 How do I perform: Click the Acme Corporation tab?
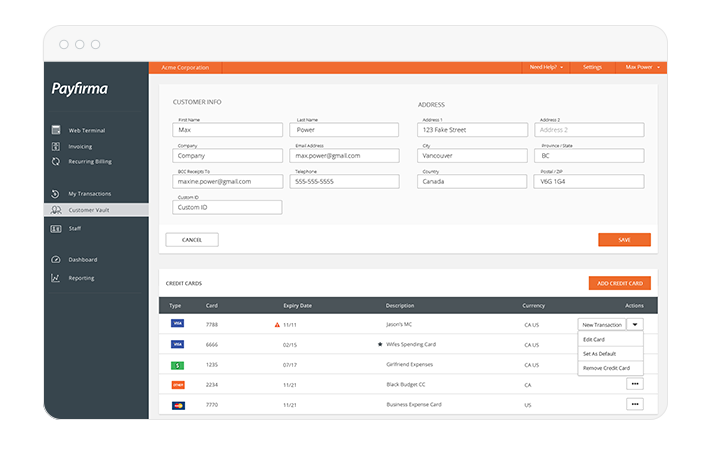[185, 68]
